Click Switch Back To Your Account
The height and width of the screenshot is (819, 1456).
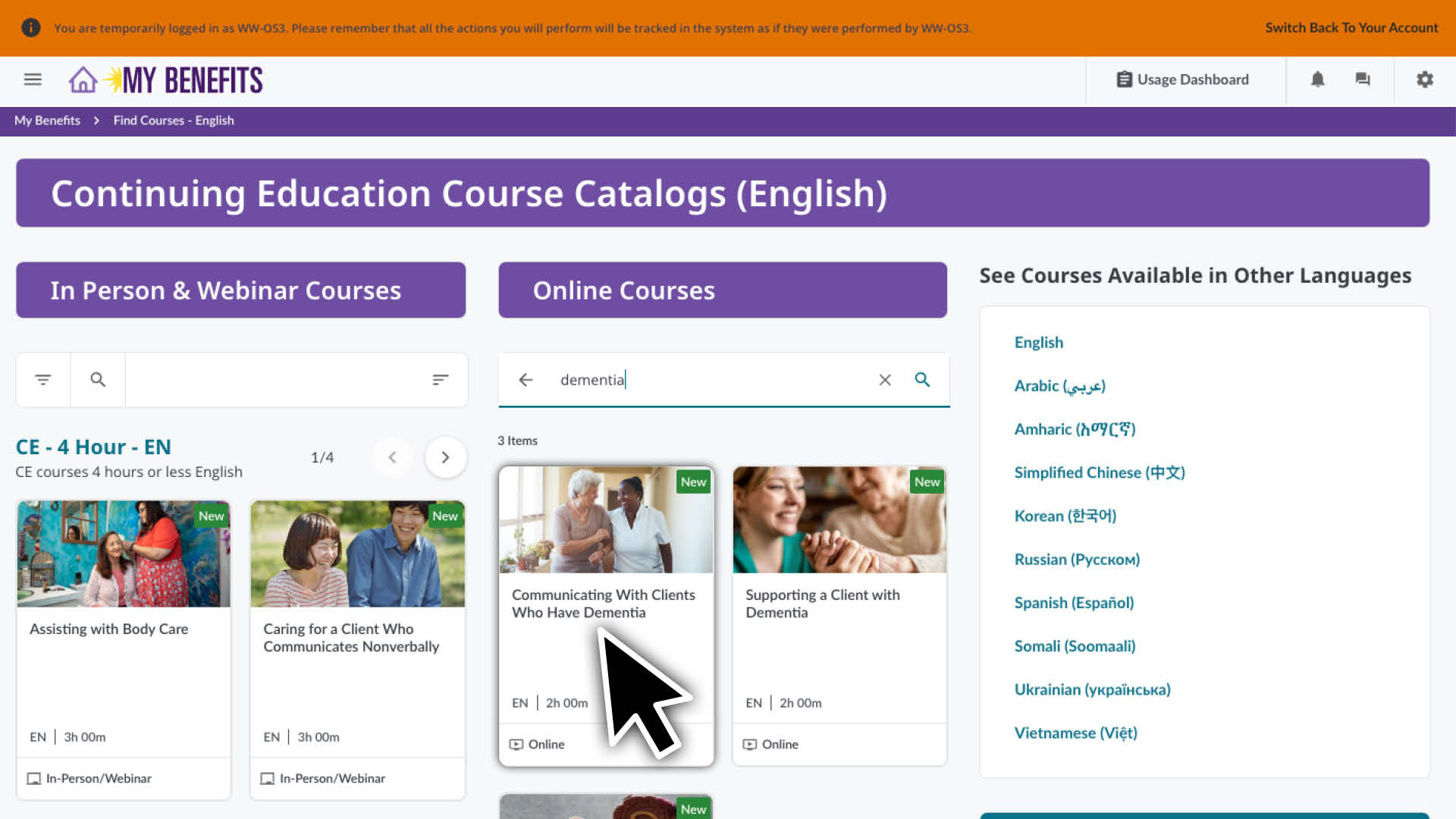click(x=1352, y=27)
